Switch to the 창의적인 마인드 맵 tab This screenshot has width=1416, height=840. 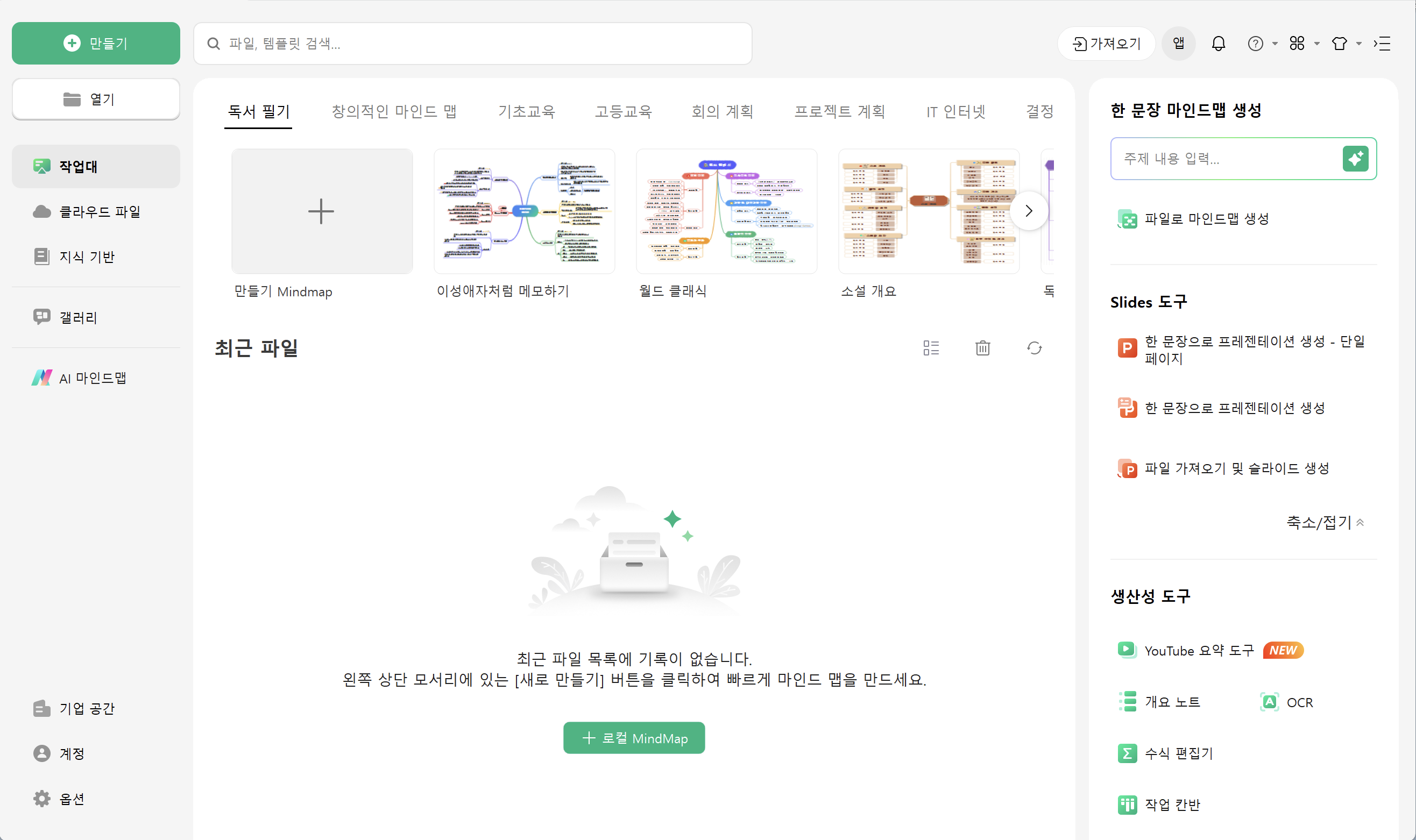pos(393,111)
